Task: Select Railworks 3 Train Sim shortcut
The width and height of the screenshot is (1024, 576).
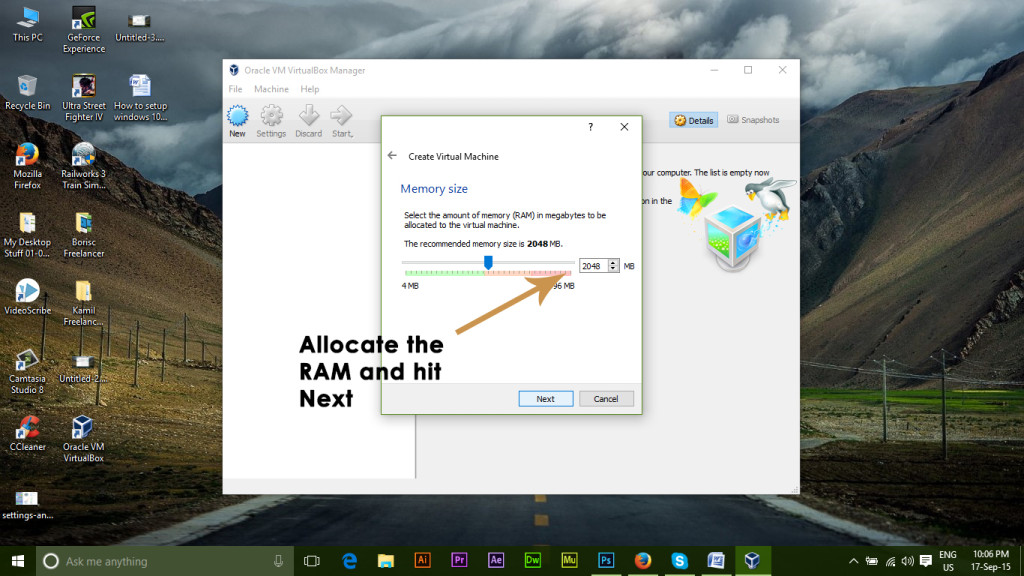Action: pyautogui.click(x=84, y=167)
